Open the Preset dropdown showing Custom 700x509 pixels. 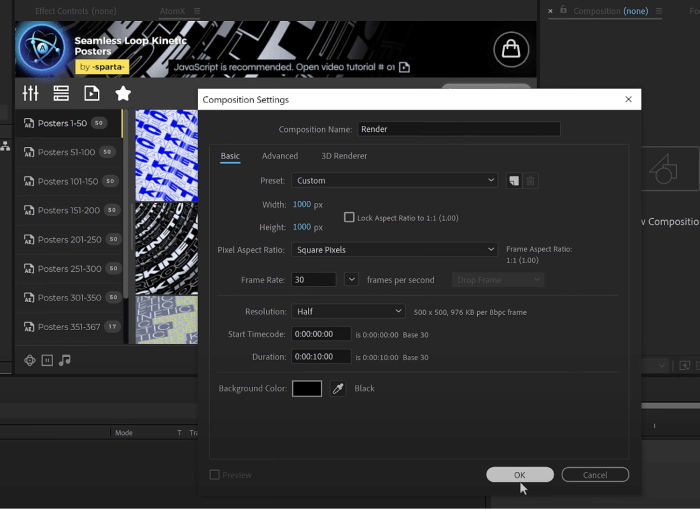pos(394,181)
